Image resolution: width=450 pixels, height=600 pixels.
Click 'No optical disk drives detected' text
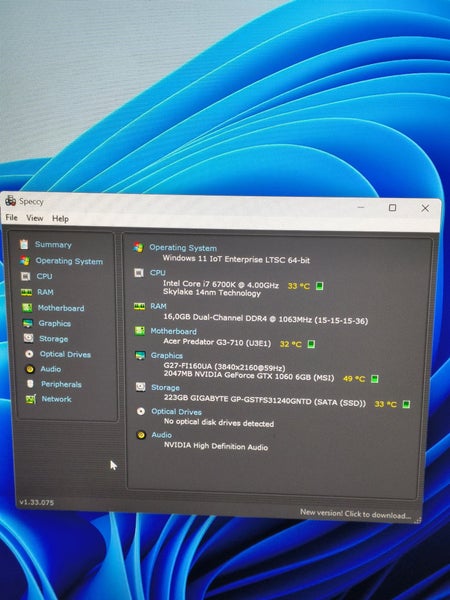click(x=219, y=422)
